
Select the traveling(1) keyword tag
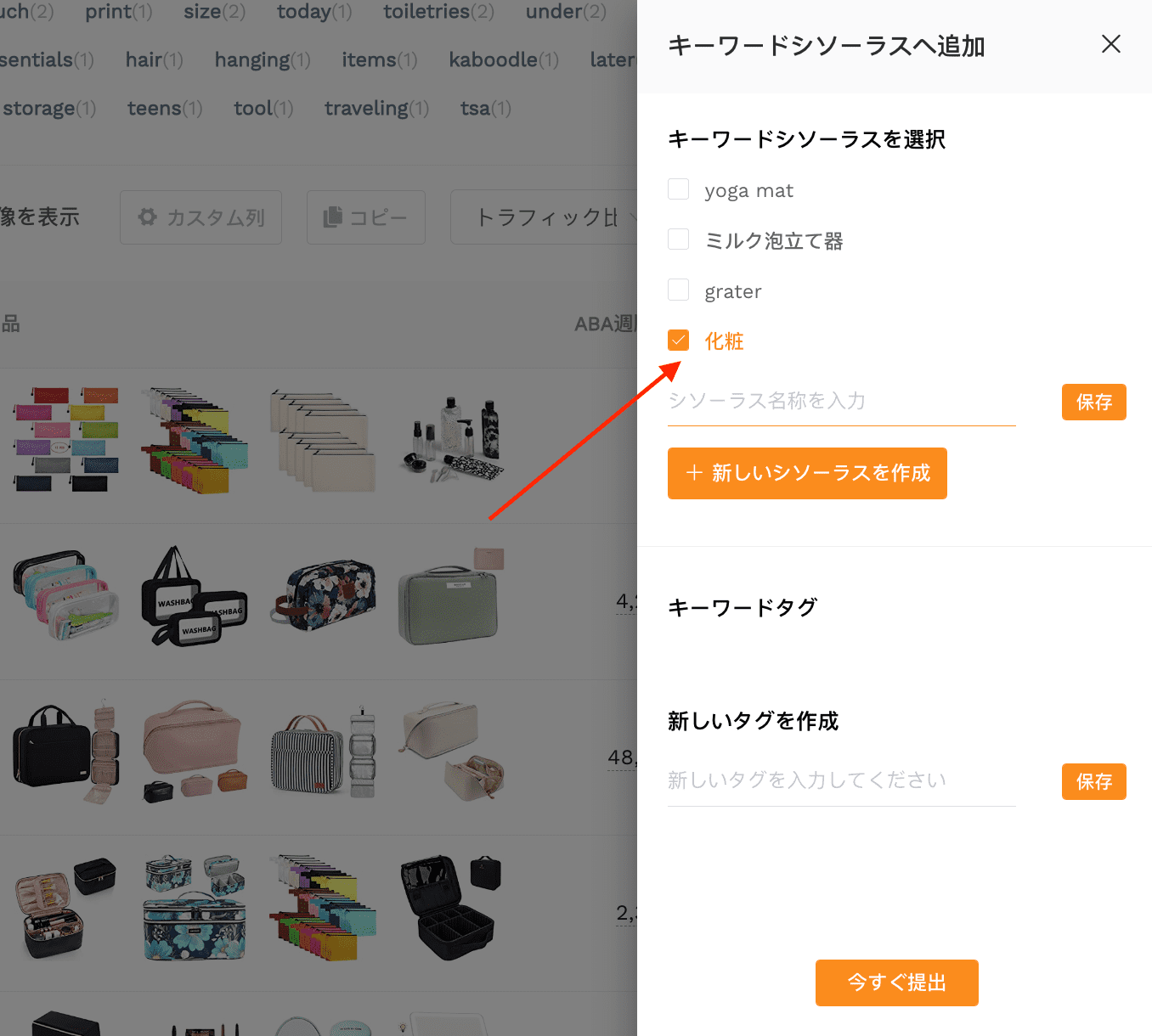[x=376, y=109]
